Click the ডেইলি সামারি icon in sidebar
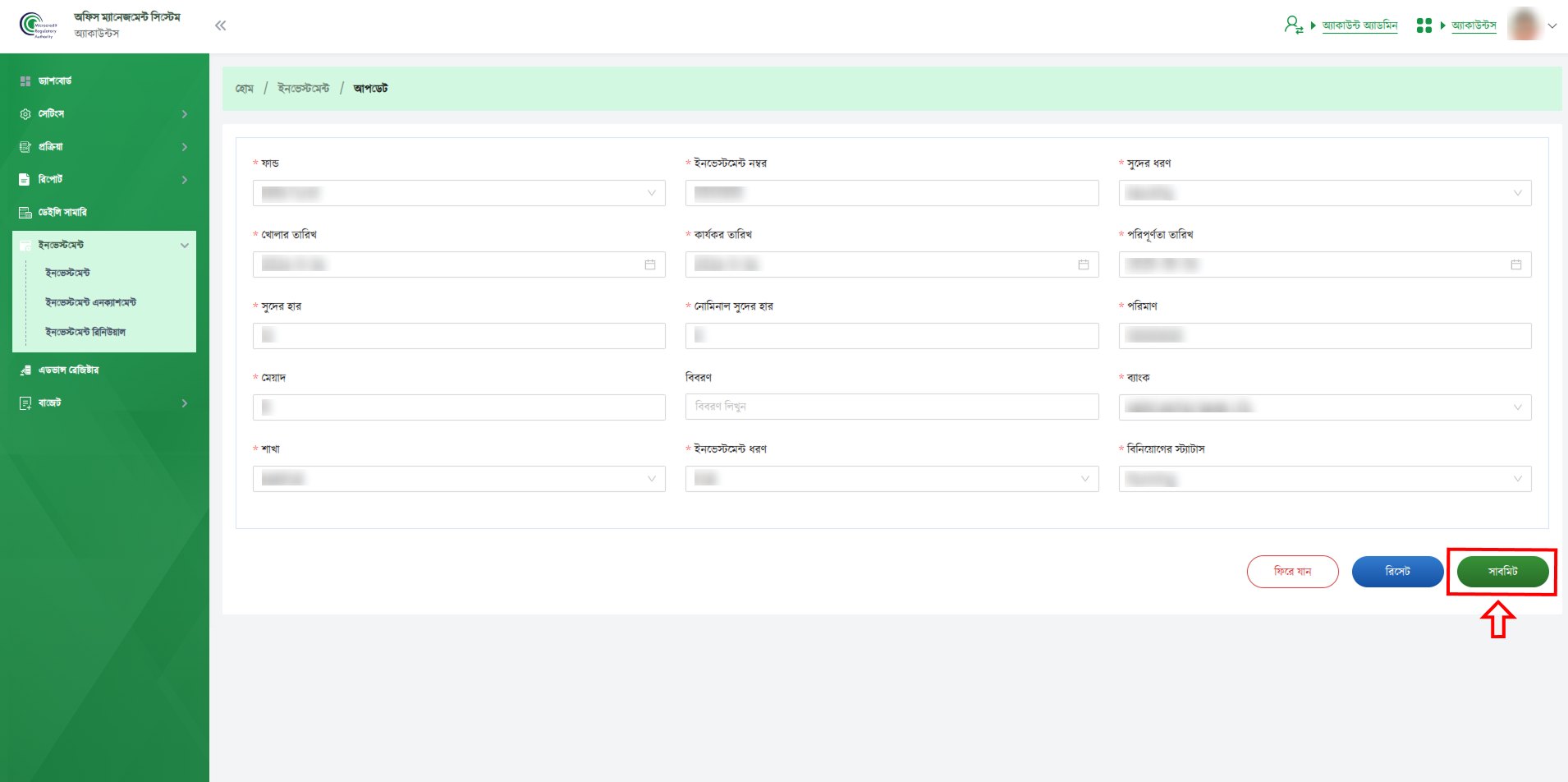The height and width of the screenshot is (782, 1568). [x=25, y=213]
